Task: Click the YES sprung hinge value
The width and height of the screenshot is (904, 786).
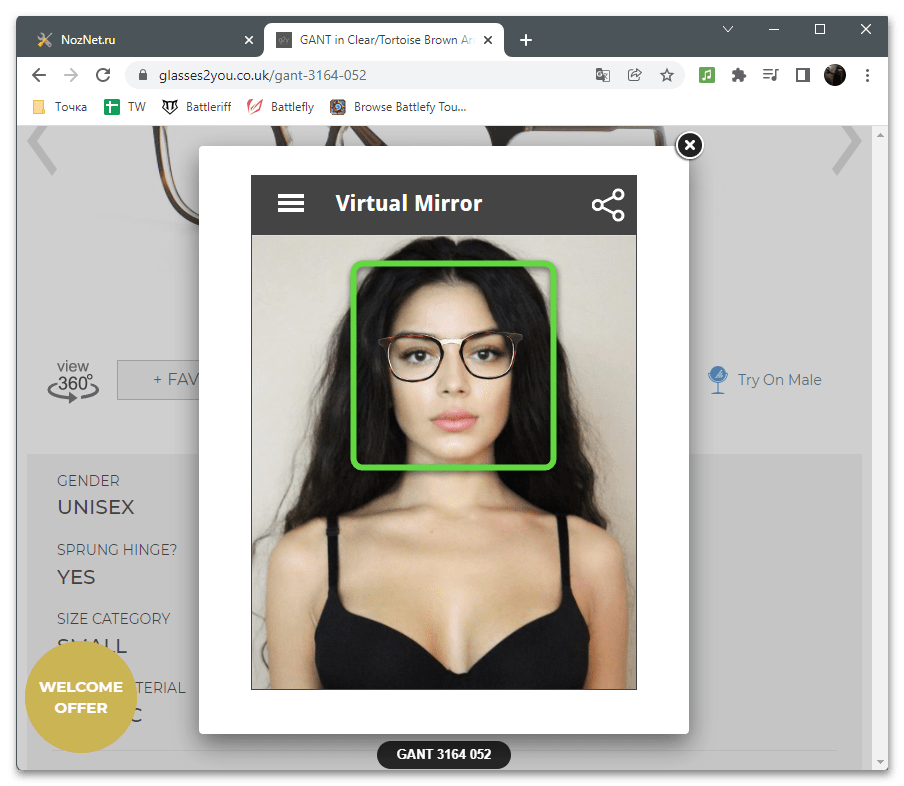Action: point(76,577)
